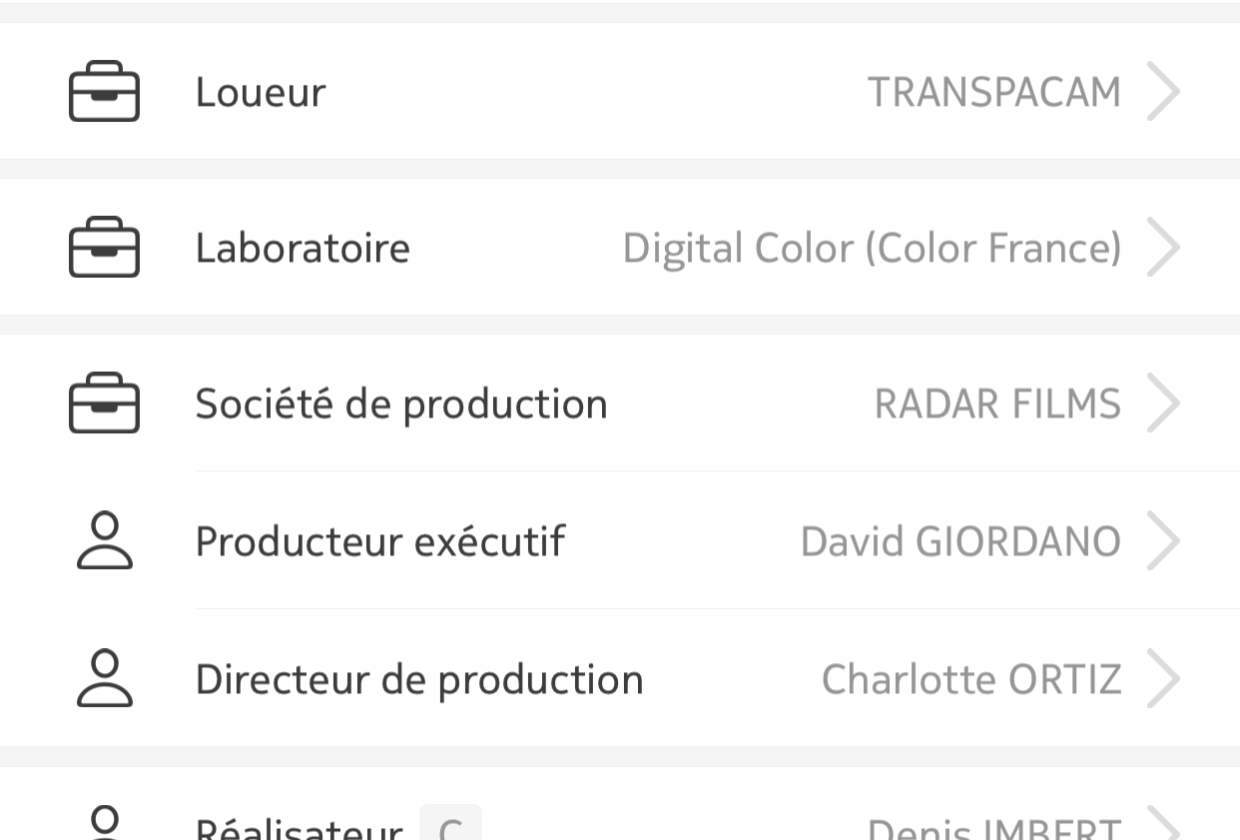This screenshot has height=840, width=1240.
Task: Select the Loueur list item
Action: [620, 91]
